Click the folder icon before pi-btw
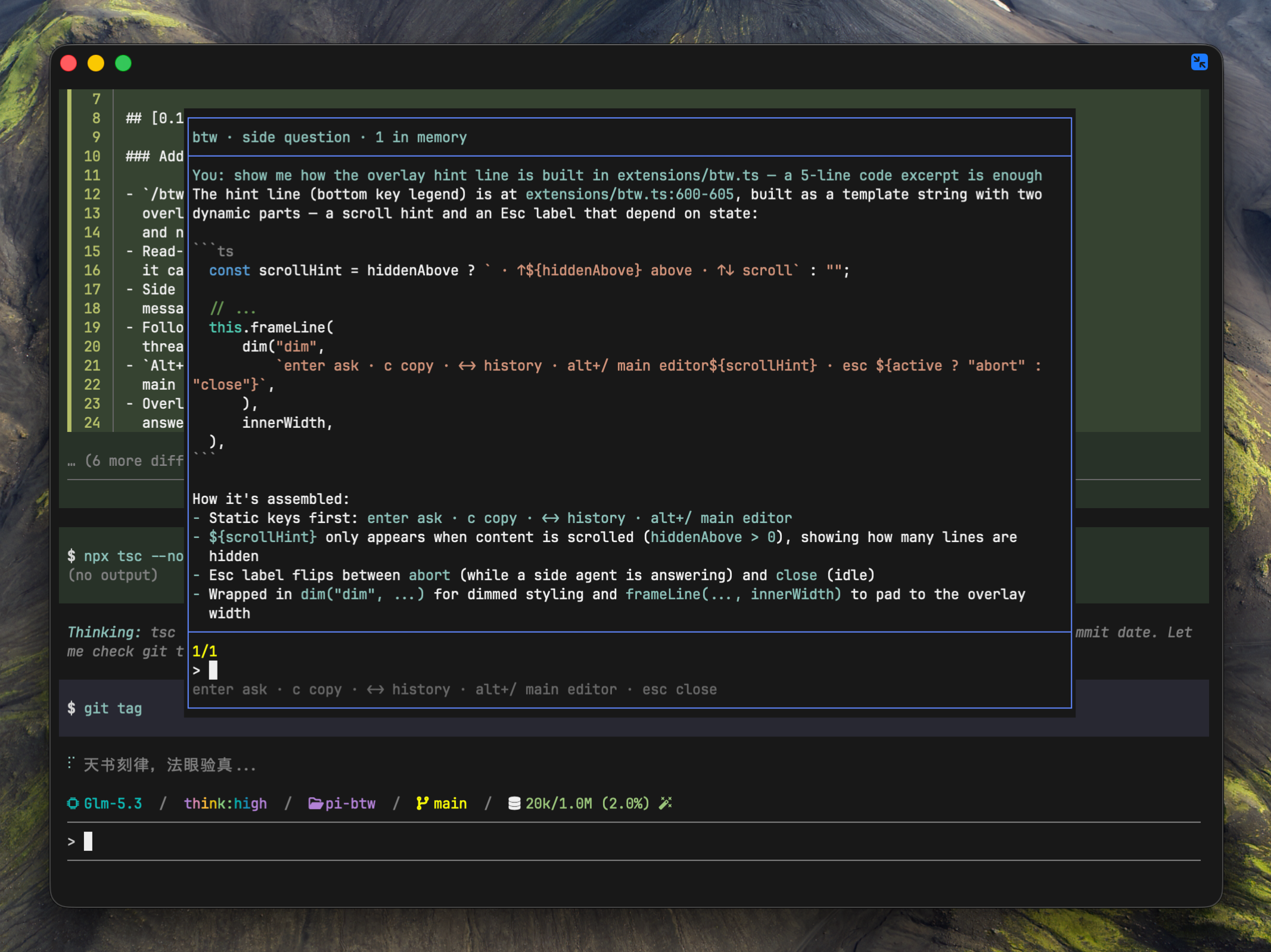This screenshot has width=1271, height=952. pyautogui.click(x=315, y=803)
